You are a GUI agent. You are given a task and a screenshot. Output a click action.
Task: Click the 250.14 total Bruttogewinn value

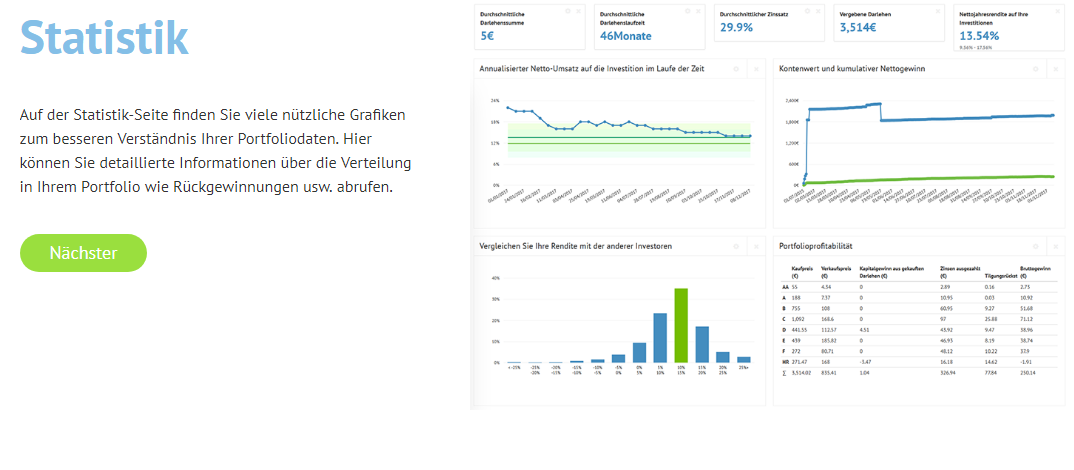[1027, 372]
